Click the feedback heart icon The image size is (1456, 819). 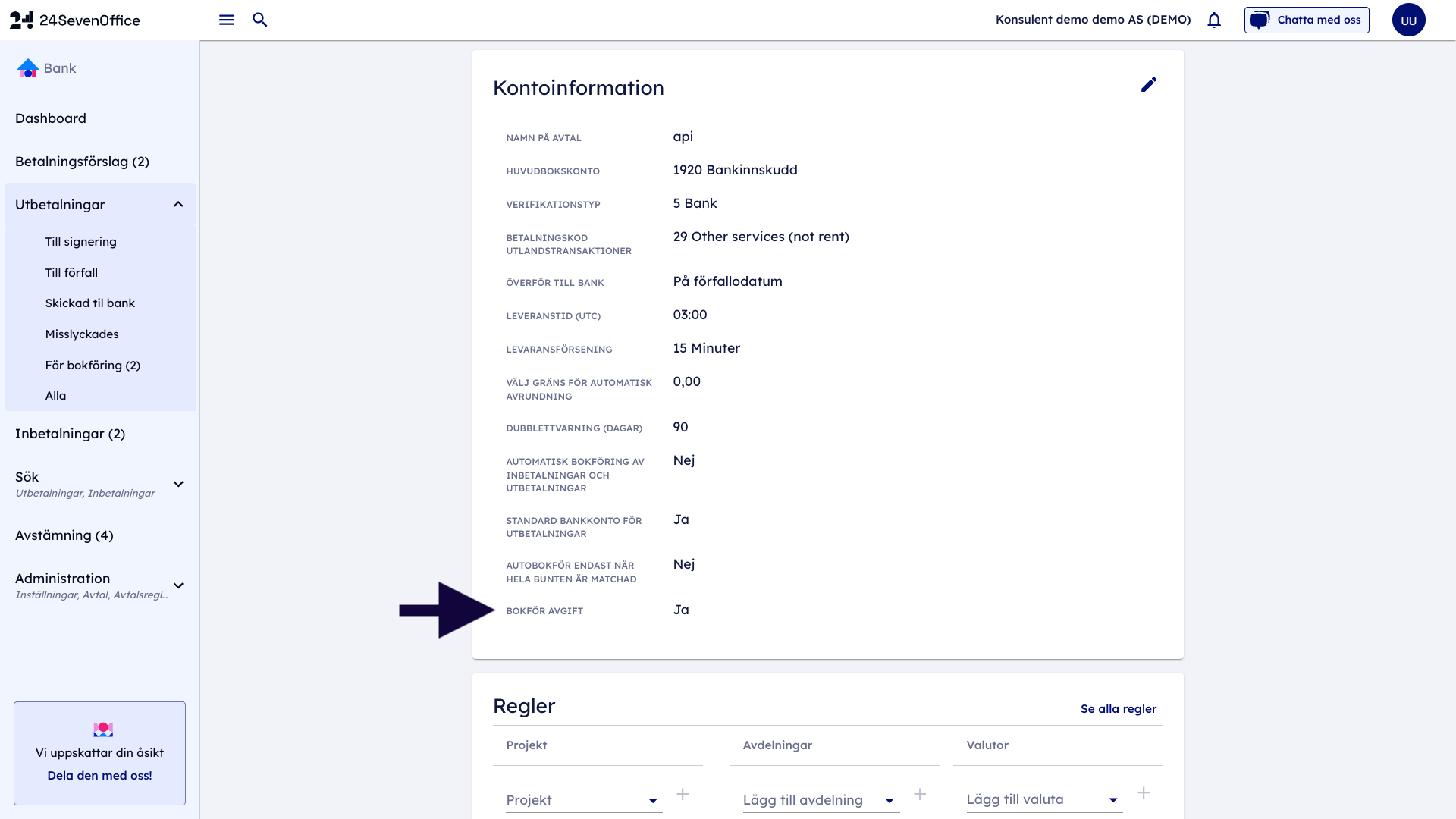point(103,730)
